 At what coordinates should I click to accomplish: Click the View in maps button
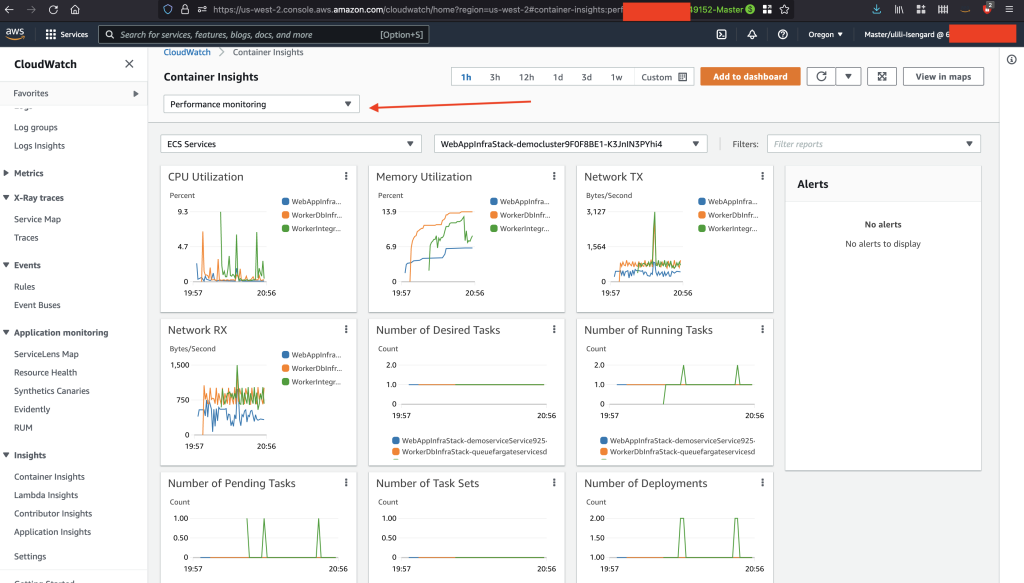coord(943,76)
